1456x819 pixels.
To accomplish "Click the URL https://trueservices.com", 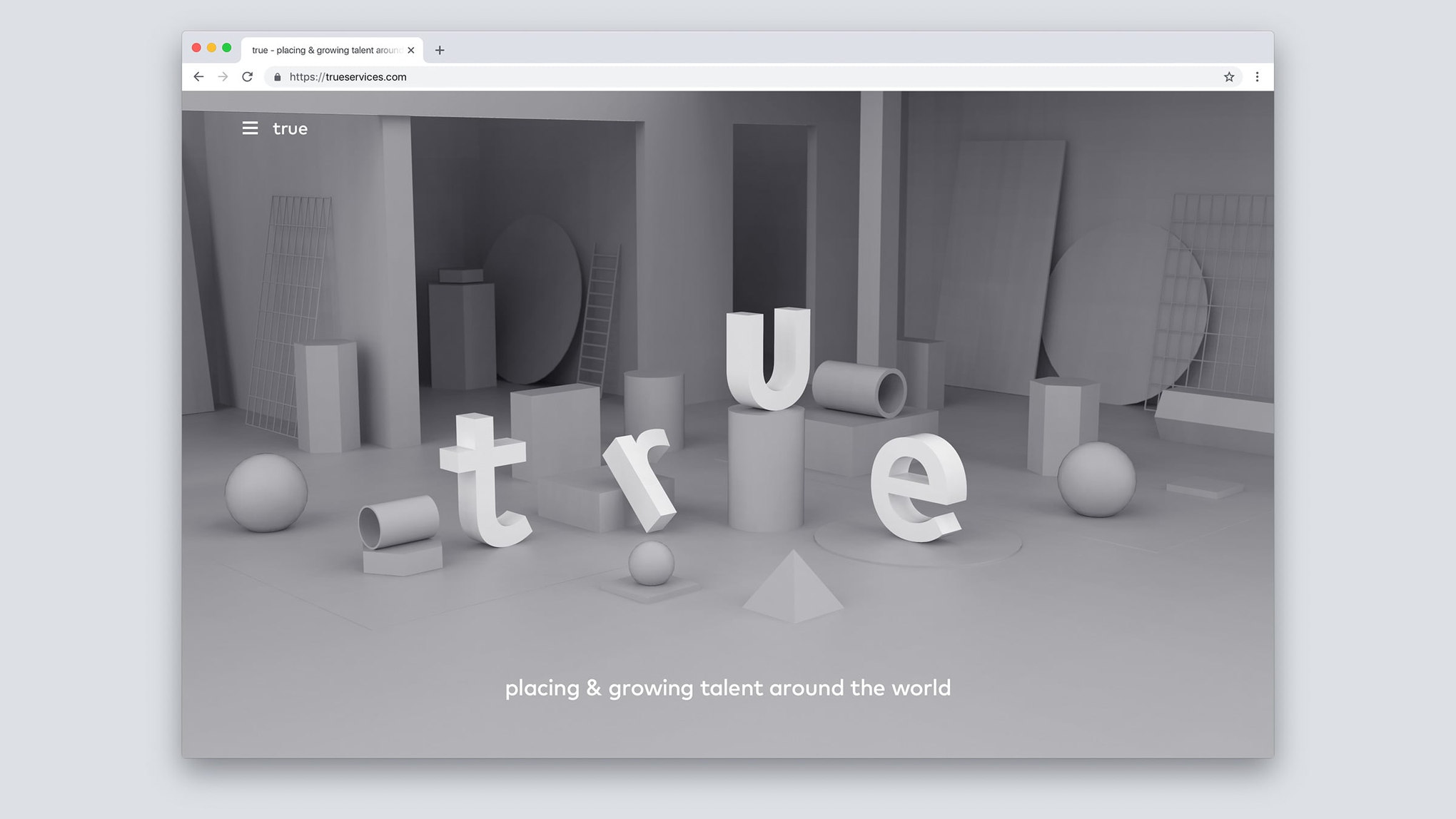I will click(x=348, y=76).
